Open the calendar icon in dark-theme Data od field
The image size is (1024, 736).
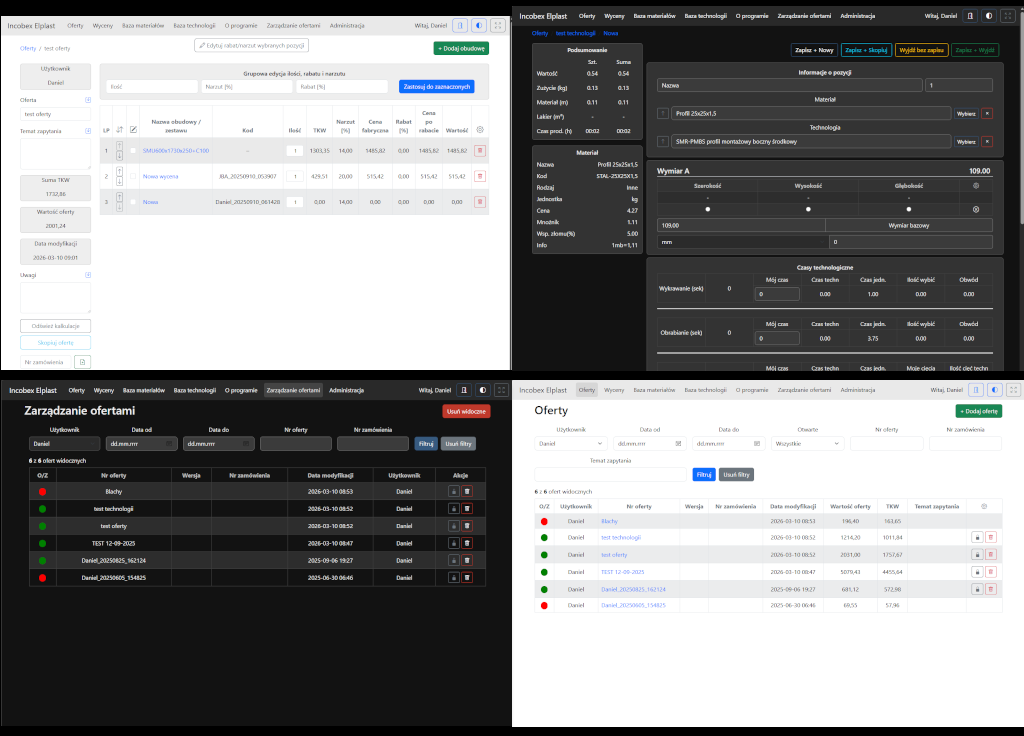pyautogui.click(x=169, y=444)
